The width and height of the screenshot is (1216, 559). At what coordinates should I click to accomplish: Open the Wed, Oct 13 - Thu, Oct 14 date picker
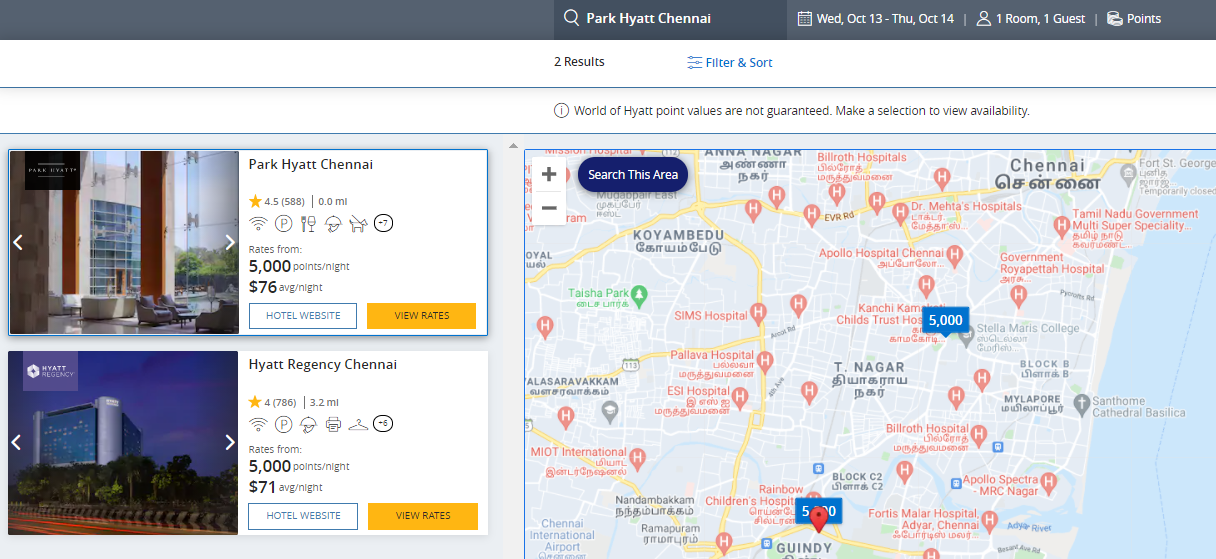tap(876, 18)
